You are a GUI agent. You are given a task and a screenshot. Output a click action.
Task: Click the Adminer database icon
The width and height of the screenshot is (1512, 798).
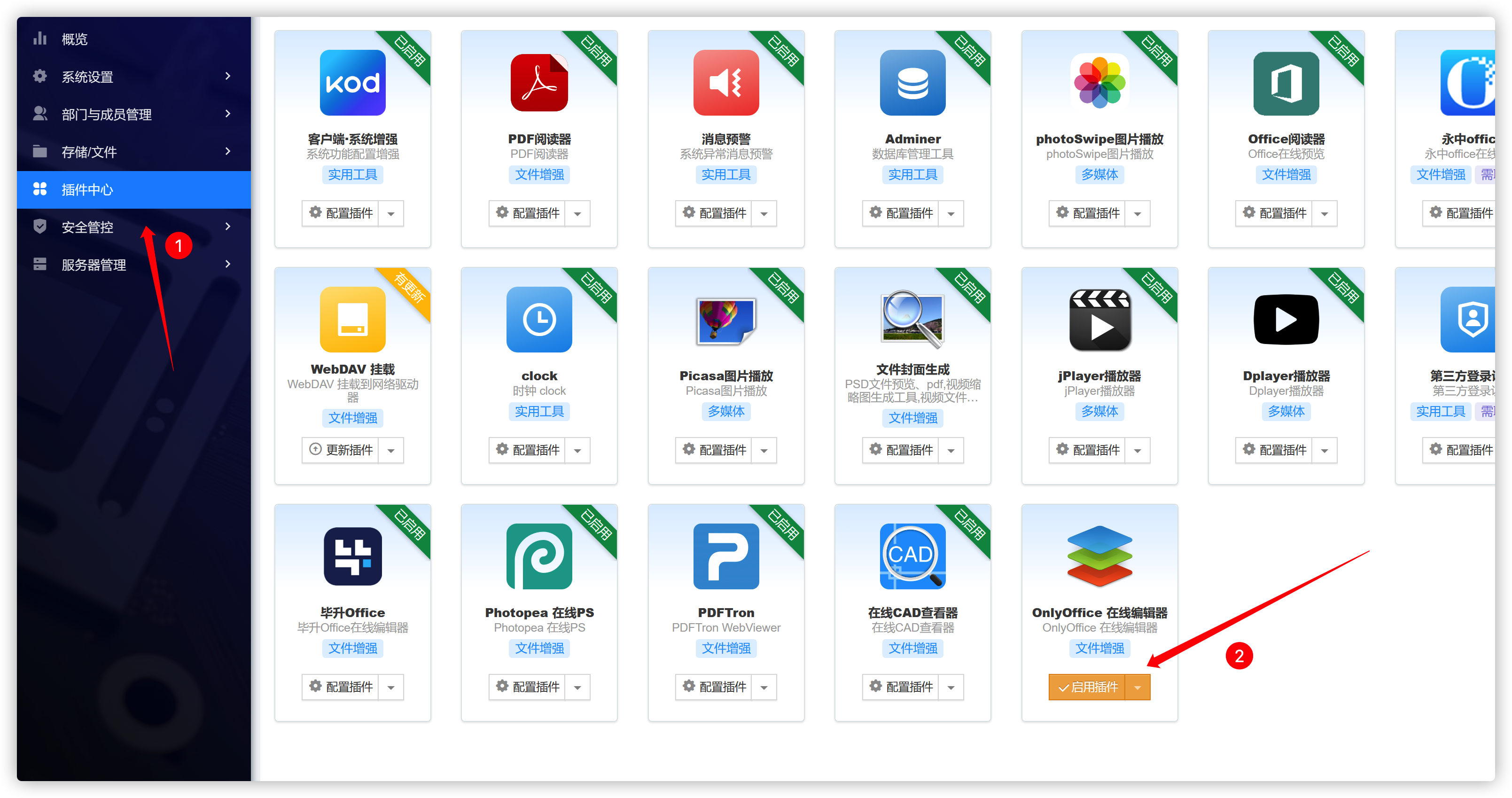pos(912,83)
